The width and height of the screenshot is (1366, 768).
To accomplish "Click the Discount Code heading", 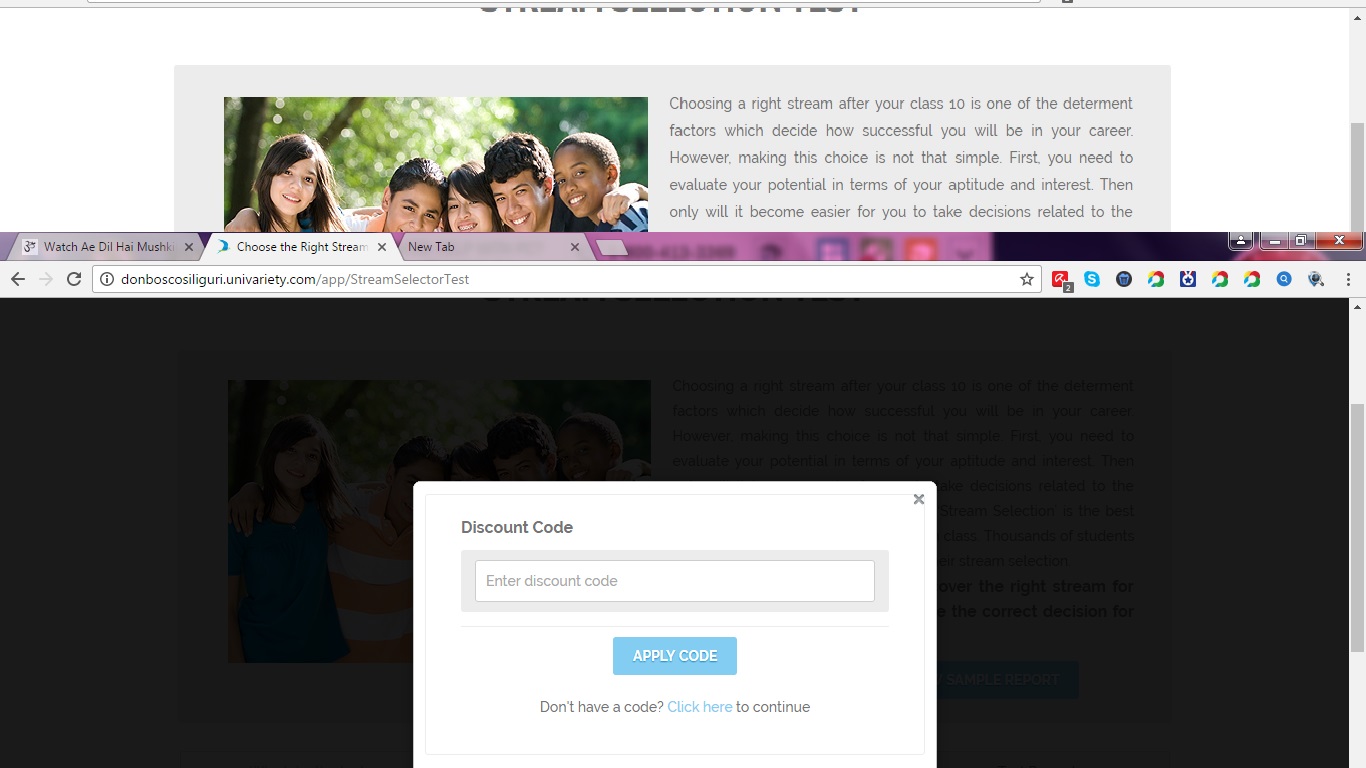I will point(517,527).
